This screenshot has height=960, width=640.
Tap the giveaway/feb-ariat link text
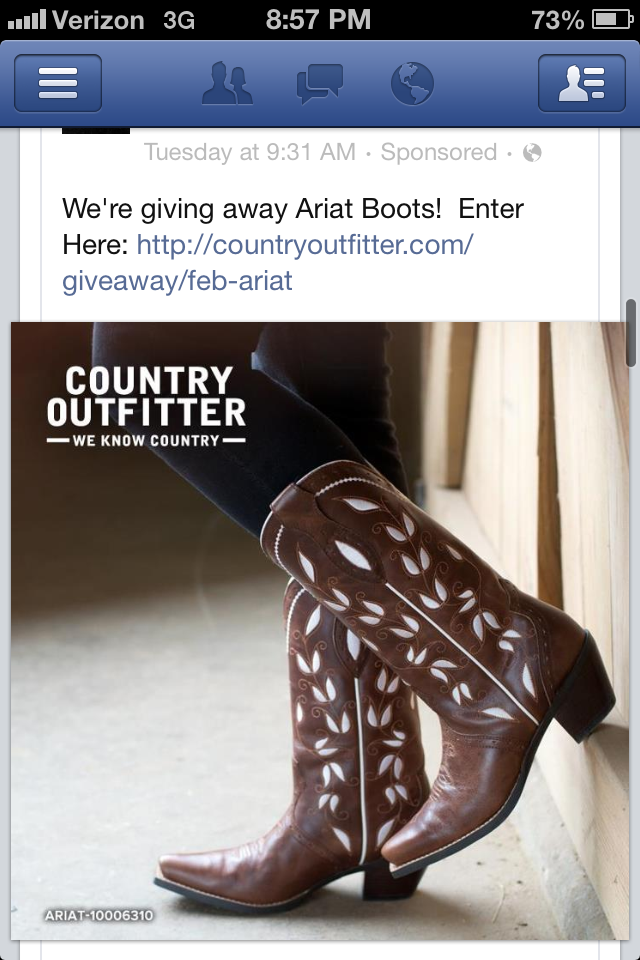pyautogui.click(x=178, y=281)
